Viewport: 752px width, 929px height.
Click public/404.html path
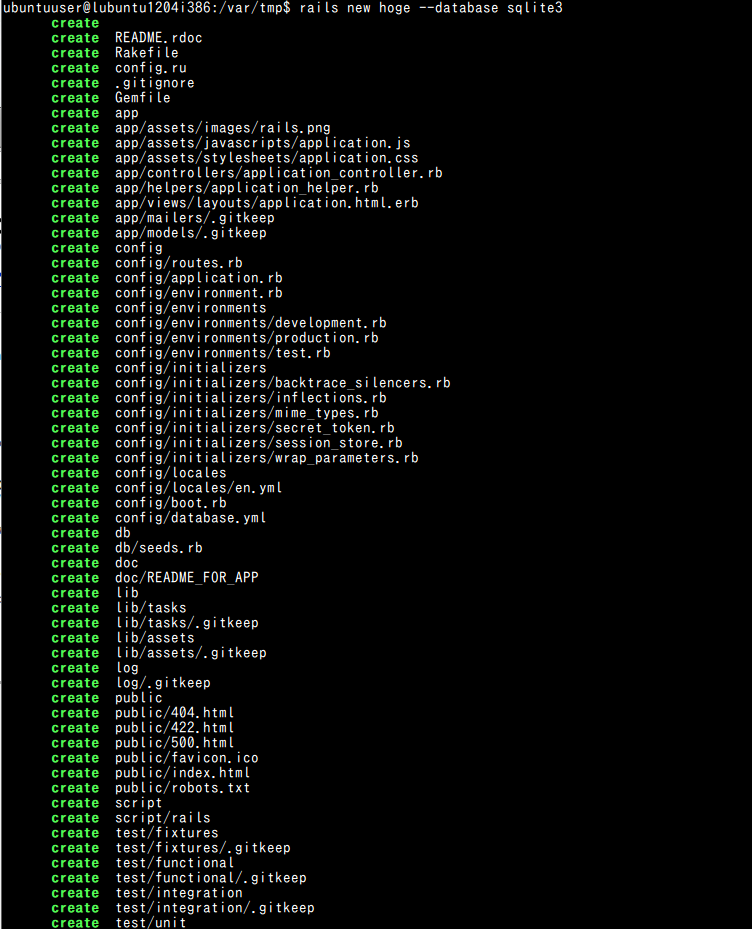pos(175,713)
